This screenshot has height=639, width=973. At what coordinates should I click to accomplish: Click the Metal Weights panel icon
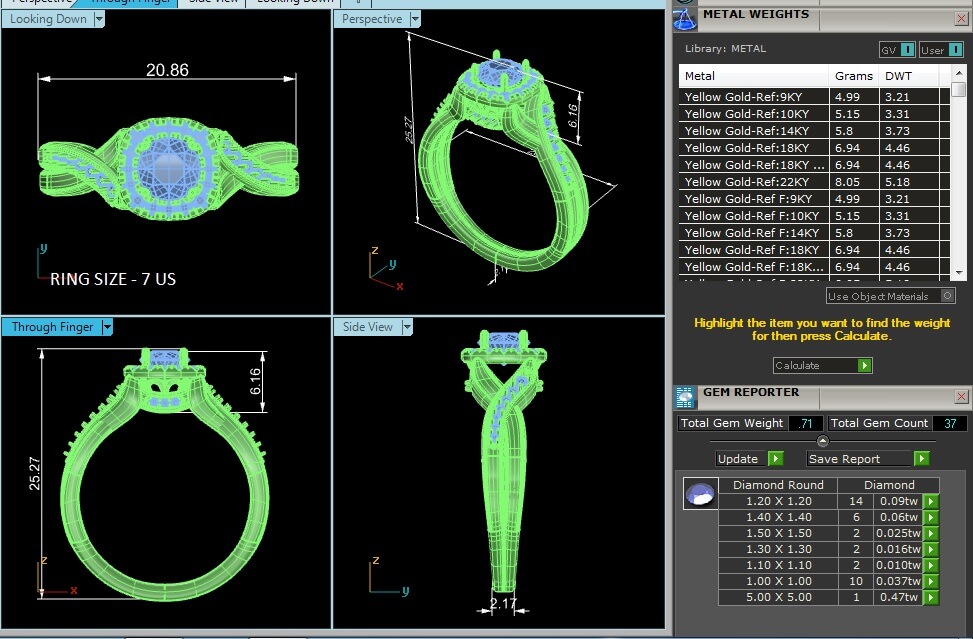pos(685,18)
